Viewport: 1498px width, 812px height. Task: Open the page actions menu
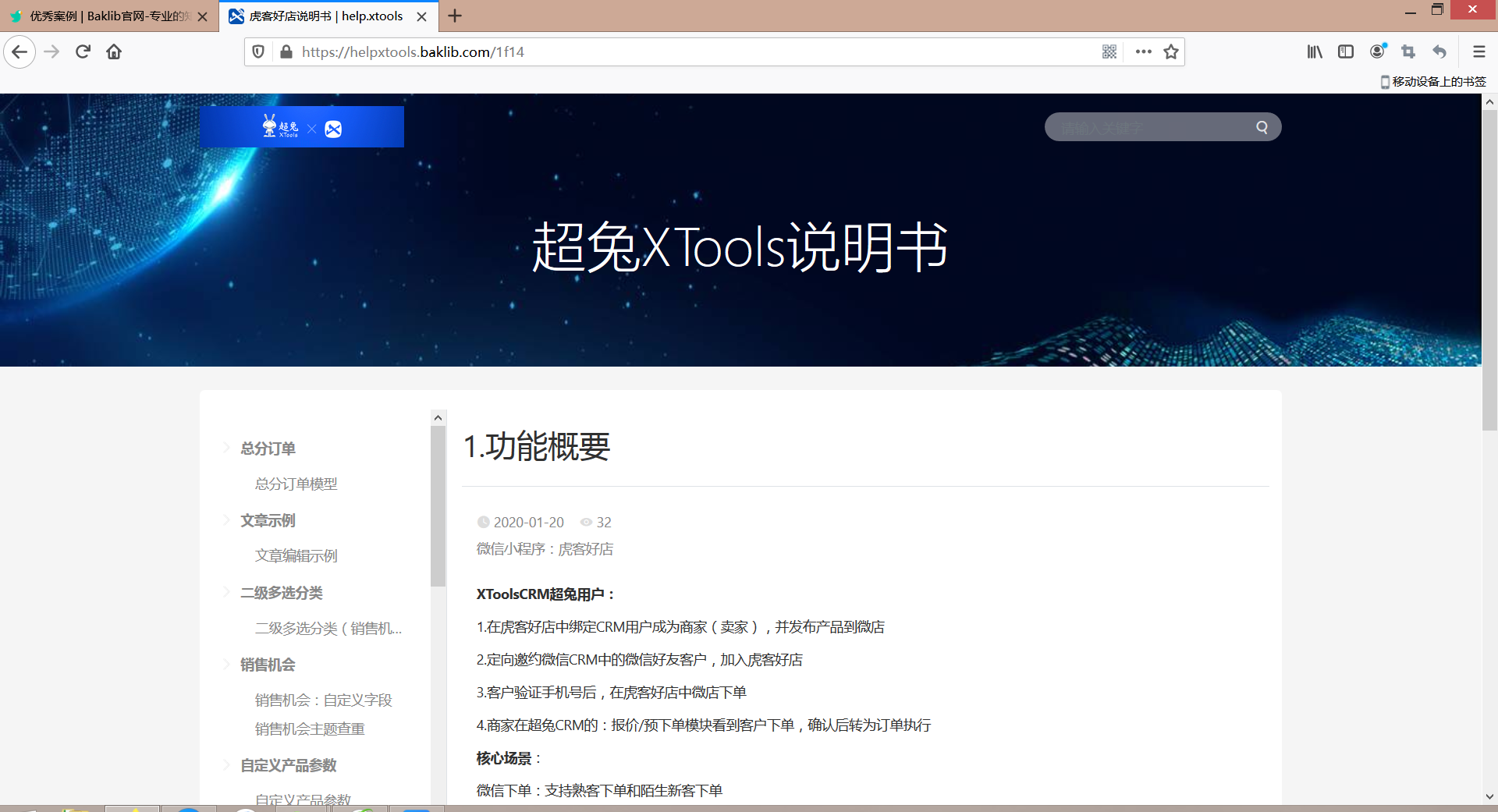tap(1143, 52)
